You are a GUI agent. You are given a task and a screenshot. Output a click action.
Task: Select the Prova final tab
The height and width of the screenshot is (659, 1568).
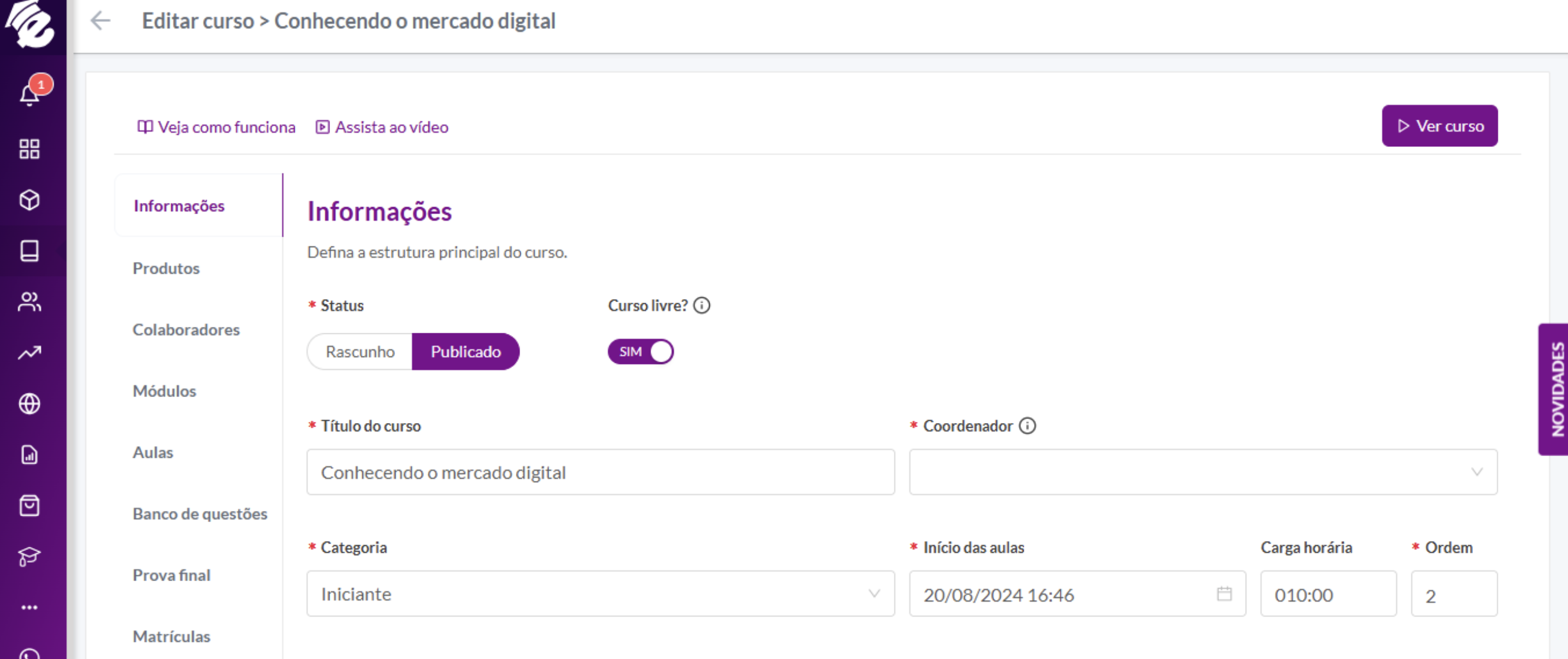point(172,575)
